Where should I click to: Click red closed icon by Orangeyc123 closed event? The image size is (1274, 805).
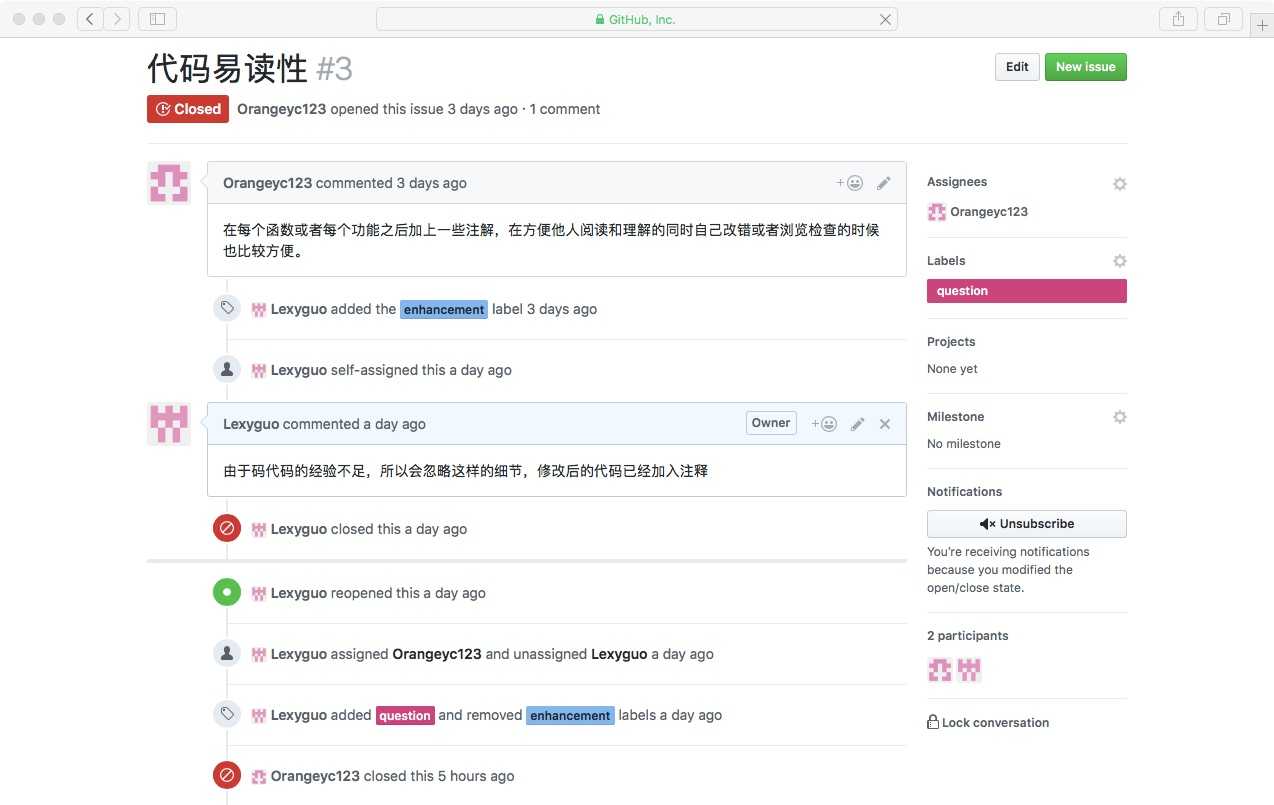tap(227, 775)
